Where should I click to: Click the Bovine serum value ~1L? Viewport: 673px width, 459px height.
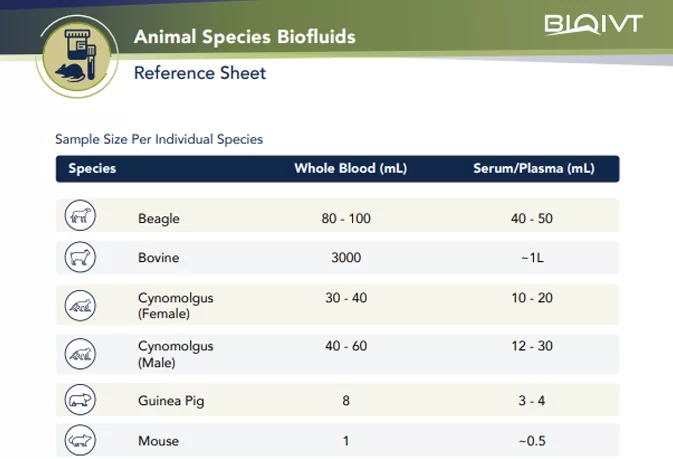[x=532, y=258]
